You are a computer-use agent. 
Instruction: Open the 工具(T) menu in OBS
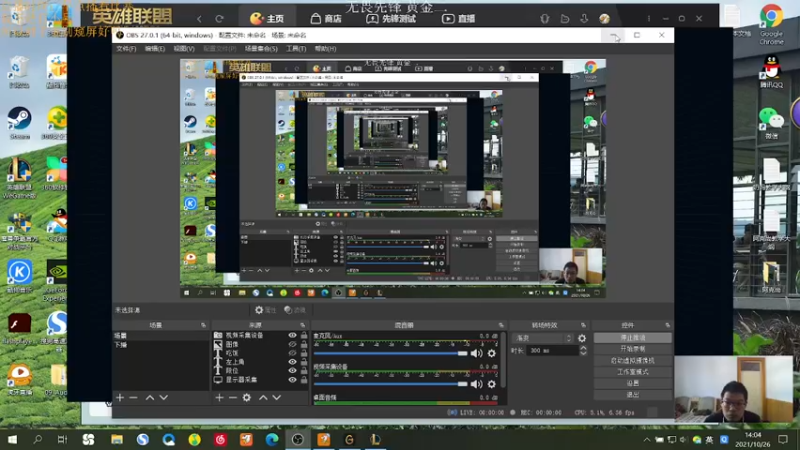pyautogui.click(x=296, y=48)
